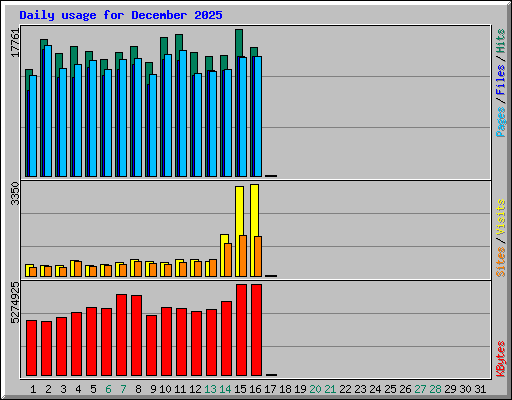Click the cyan 'Pages' legend label

(500, 122)
